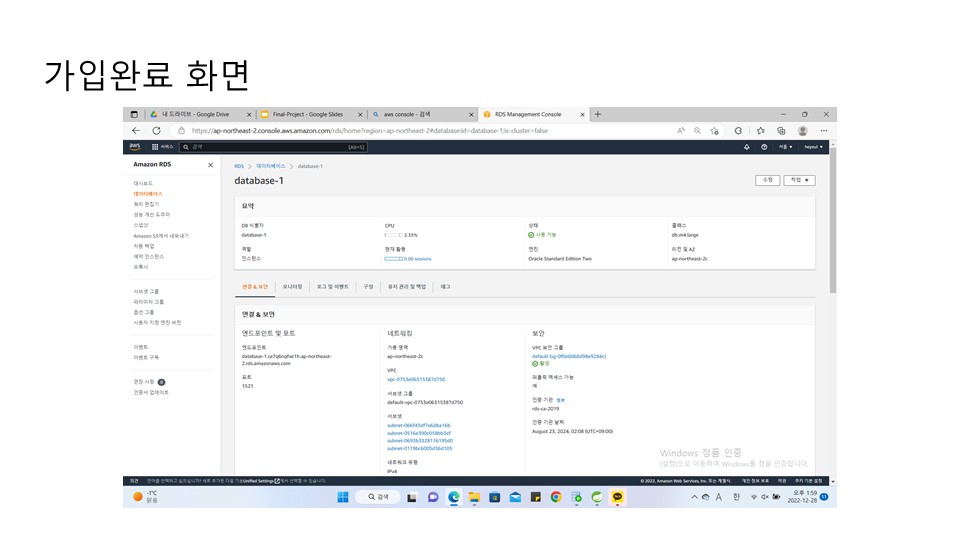Screen dimensions: 960x540
Task: Open 파라미터 그룹 in sidebar
Action: (x=149, y=301)
